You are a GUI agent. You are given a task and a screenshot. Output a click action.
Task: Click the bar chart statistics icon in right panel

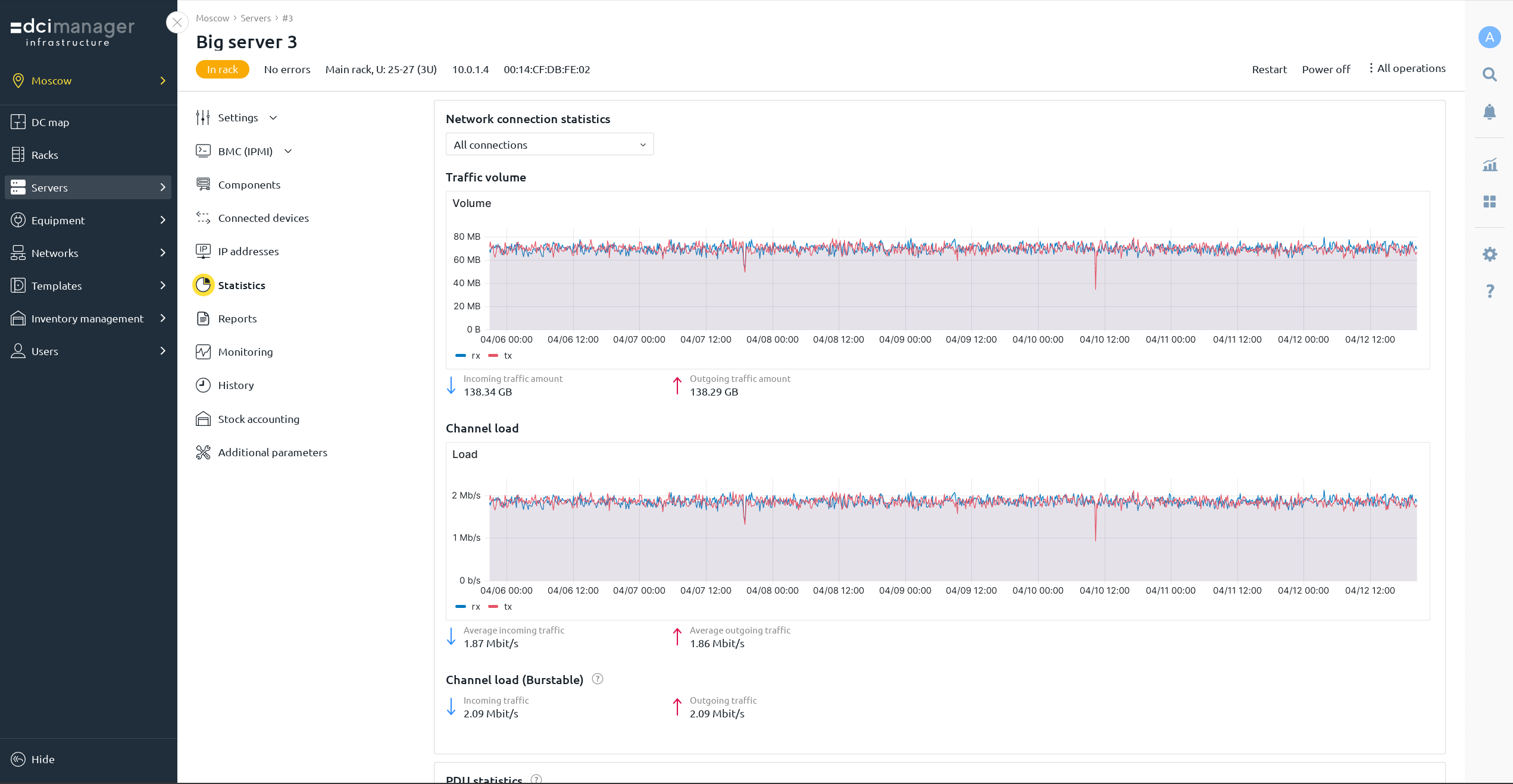1489,165
